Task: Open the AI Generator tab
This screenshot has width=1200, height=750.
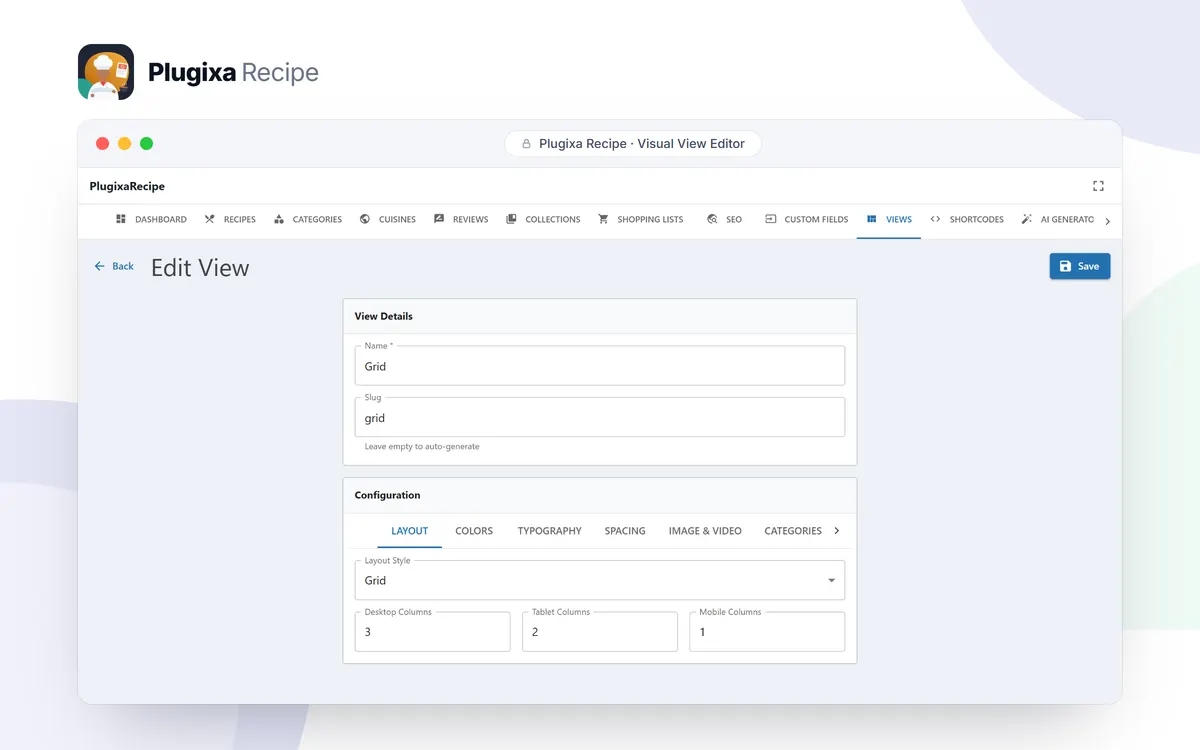Action: (1056, 219)
